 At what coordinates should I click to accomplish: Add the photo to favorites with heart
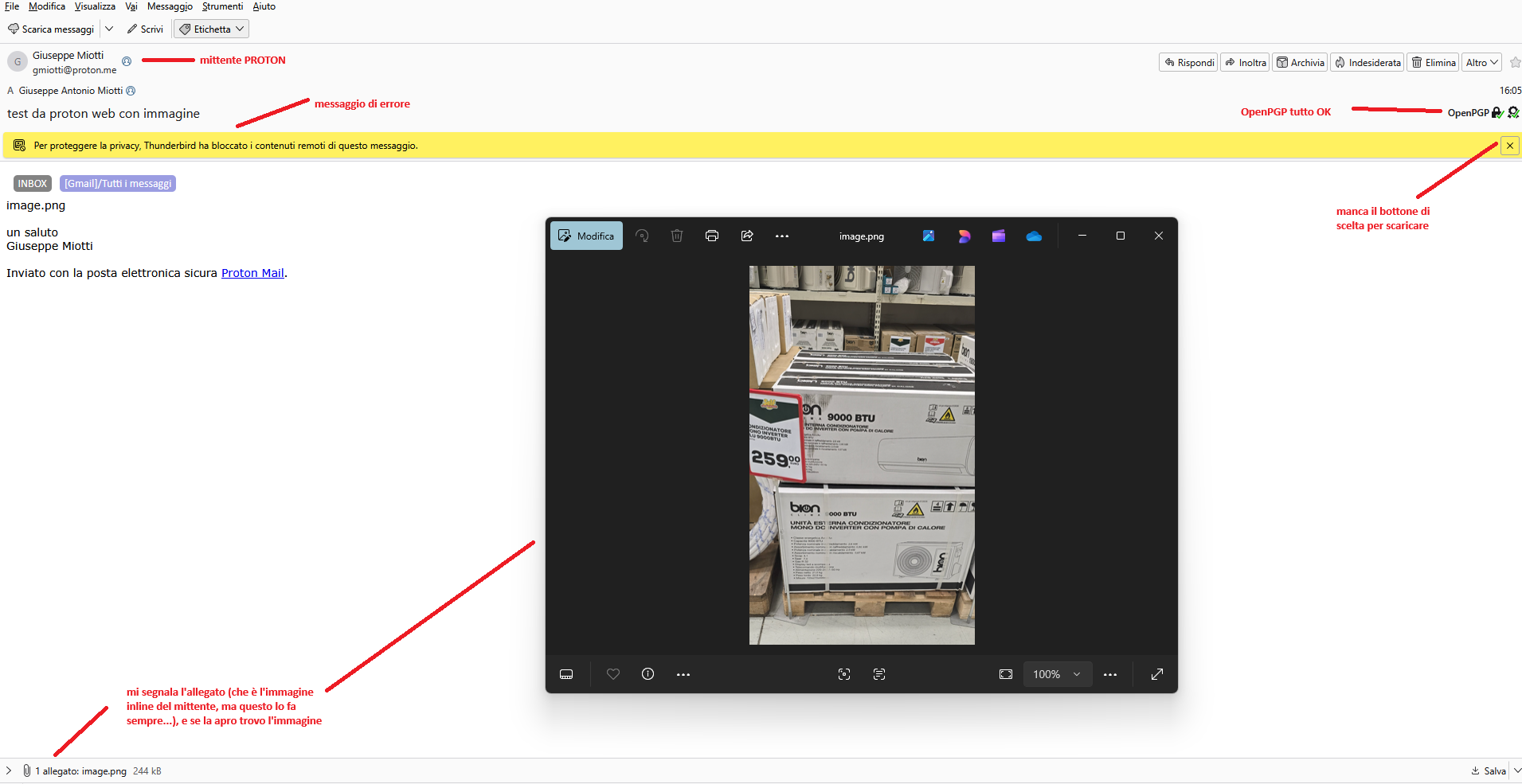(613, 674)
